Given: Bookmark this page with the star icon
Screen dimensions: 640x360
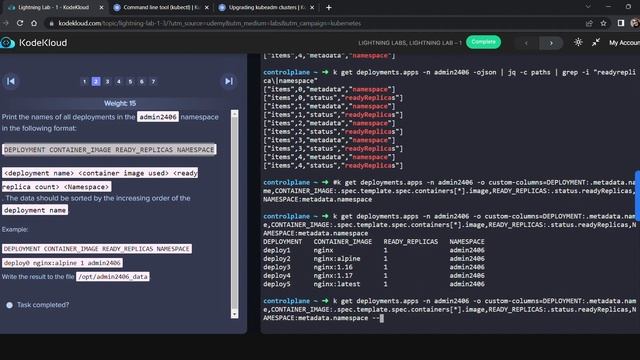Looking at the screenshot, I should coord(603,23).
